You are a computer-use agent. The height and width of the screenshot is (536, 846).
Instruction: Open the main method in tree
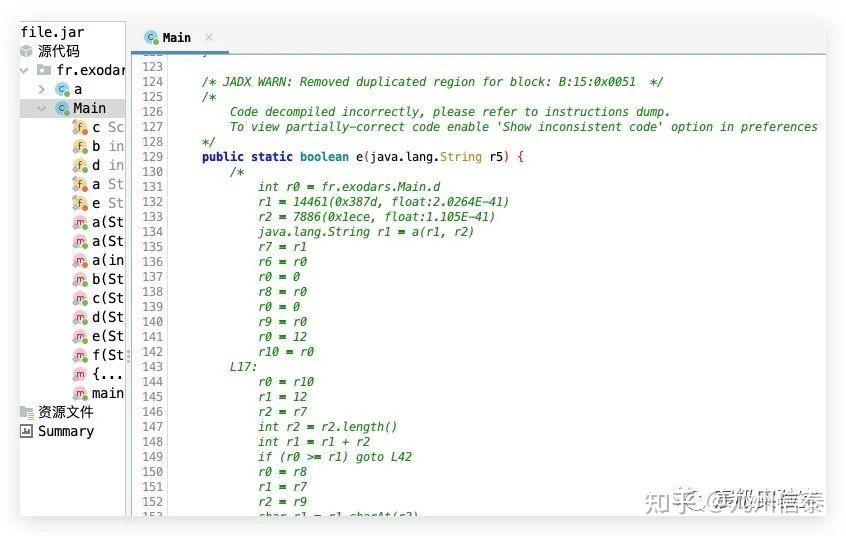point(108,393)
